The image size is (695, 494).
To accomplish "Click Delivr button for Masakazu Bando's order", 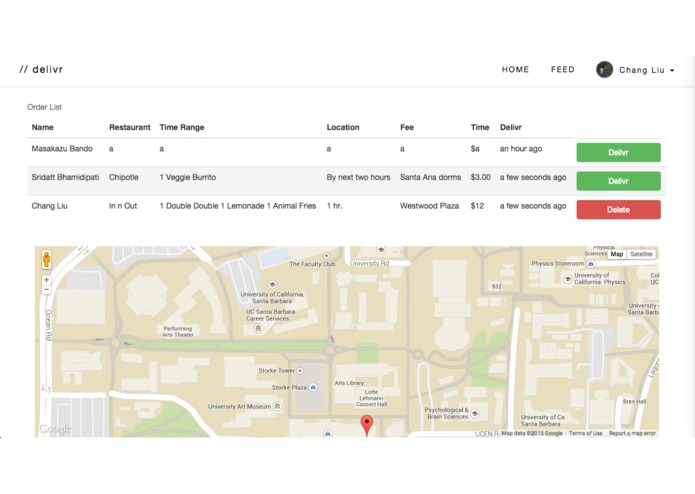I will [x=618, y=152].
